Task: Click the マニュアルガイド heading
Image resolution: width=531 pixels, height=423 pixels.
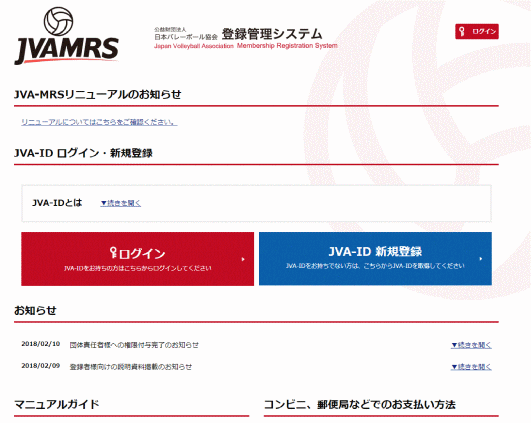Action: coord(57,404)
